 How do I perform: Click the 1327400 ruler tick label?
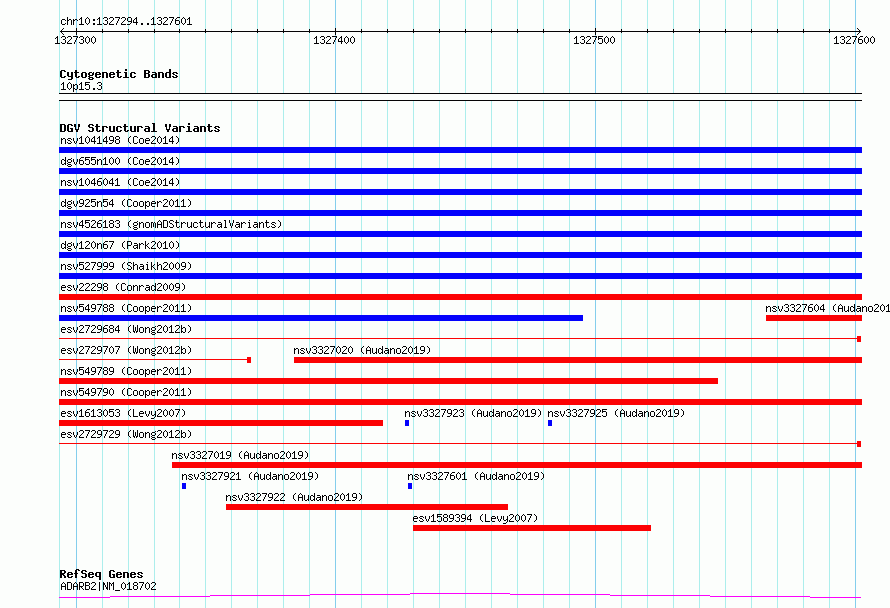pyautogui.click(x=334, y=40)
